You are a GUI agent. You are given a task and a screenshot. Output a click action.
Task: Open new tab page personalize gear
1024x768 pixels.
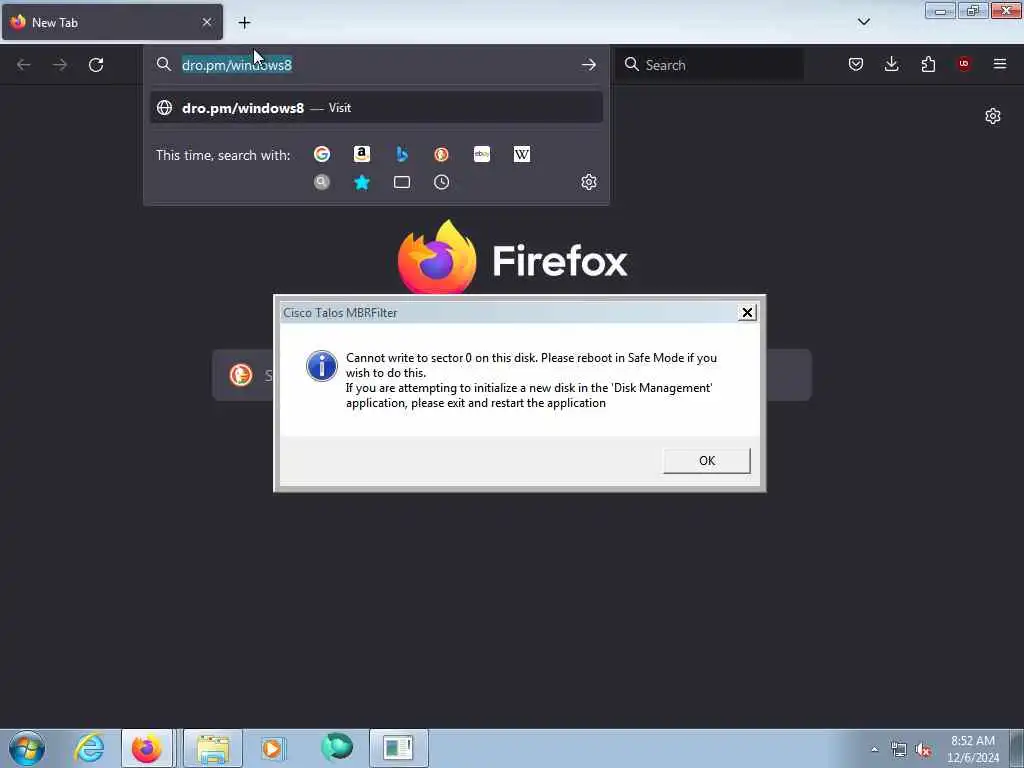(993, 116)
